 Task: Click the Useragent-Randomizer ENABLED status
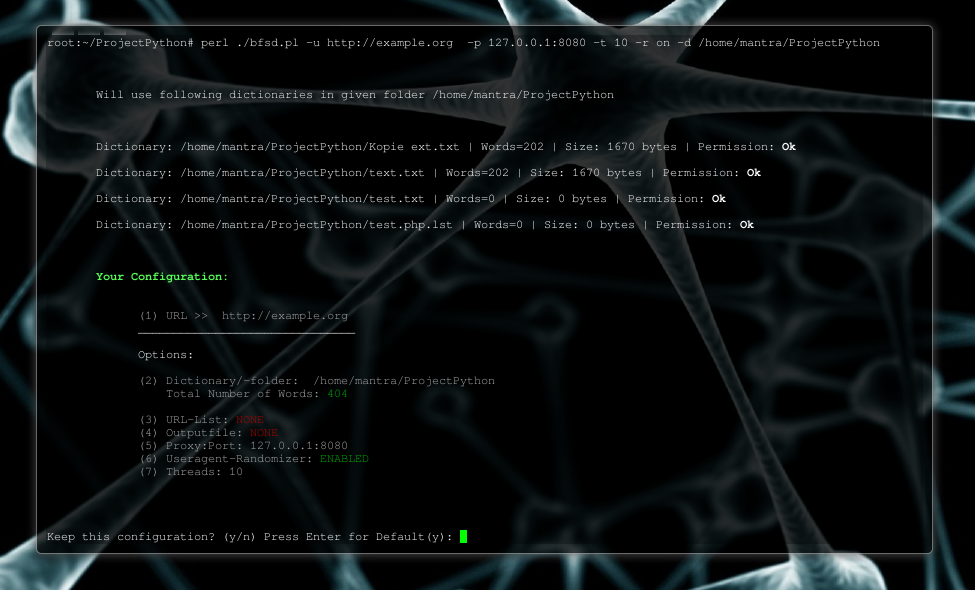coord(344,459)
